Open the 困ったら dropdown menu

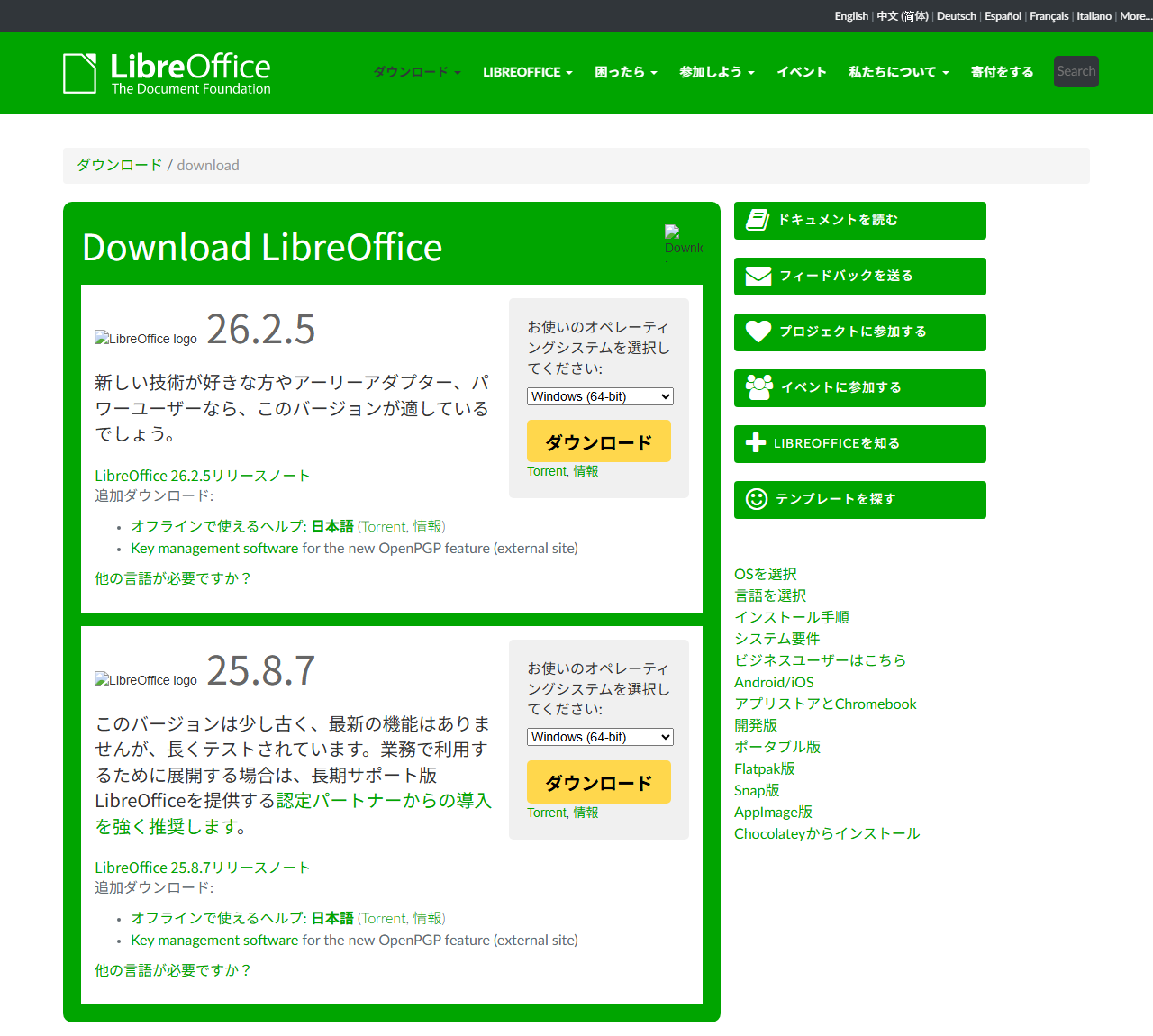(626, 72)
